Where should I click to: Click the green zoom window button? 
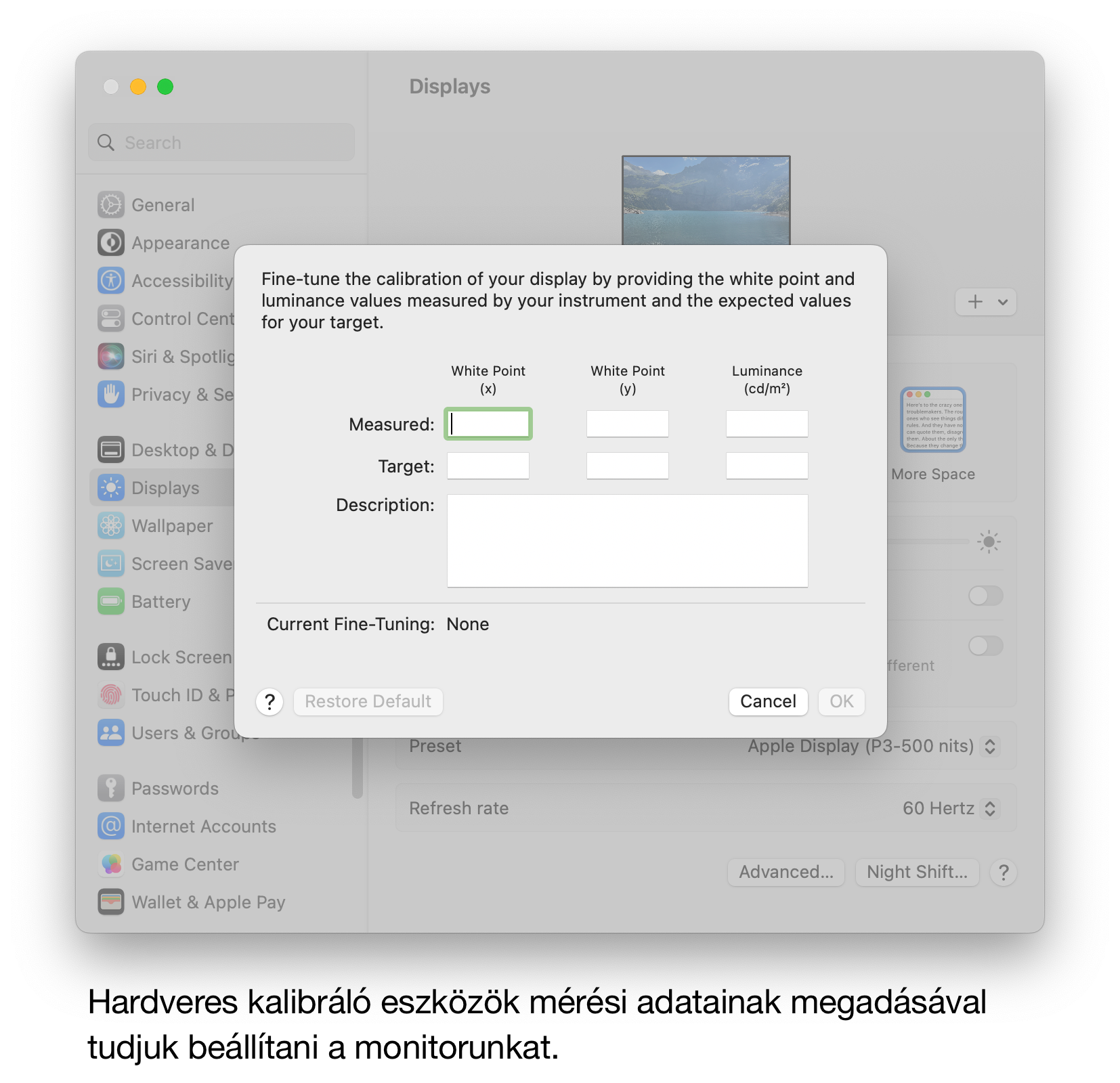pyautogui.click(x=165, y=87)
